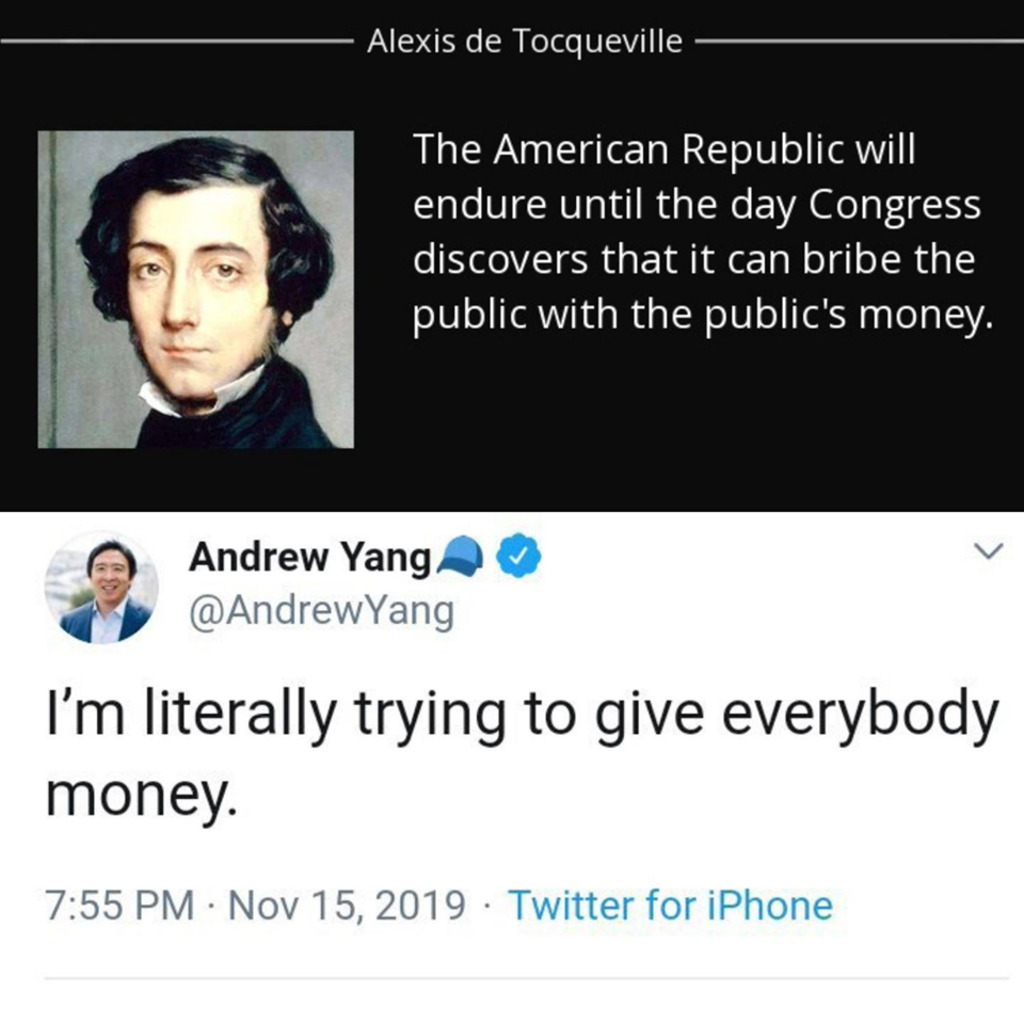The height and width of the screenshot is (1024, 1024).
Task: Click the Nov 15, 2019 date
Action: [347, 906]
